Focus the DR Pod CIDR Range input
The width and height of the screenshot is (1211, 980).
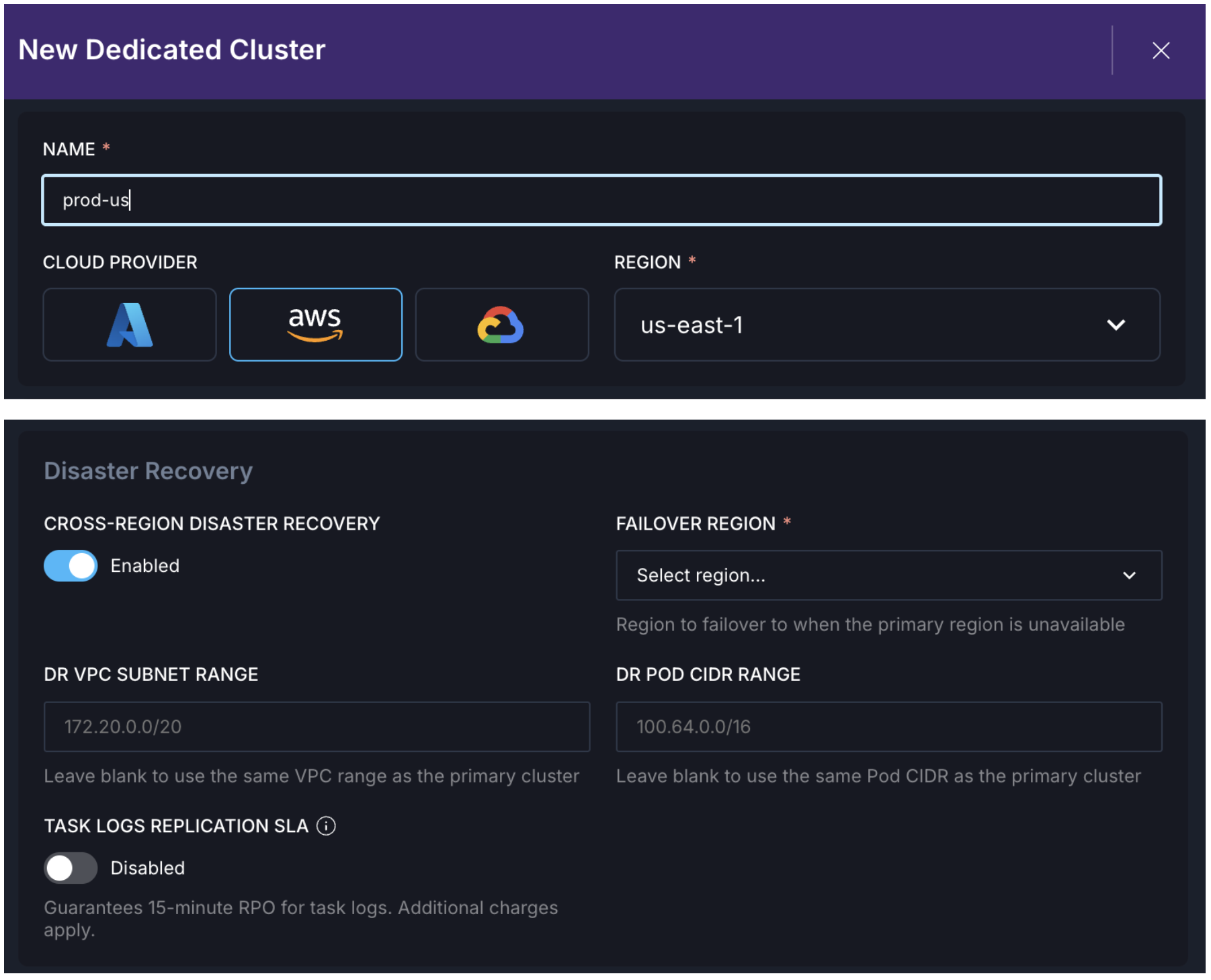pyautogui.click(x=888, y=727)
